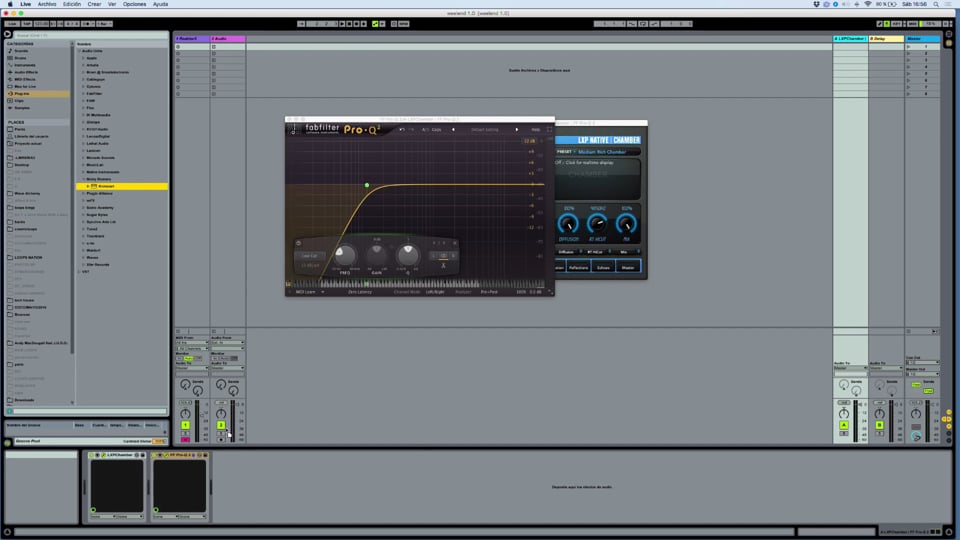This screenshot has height=540, width=960.
Task: Open the Ver menu
Action: pyautogui.click(x=112, y=4)
